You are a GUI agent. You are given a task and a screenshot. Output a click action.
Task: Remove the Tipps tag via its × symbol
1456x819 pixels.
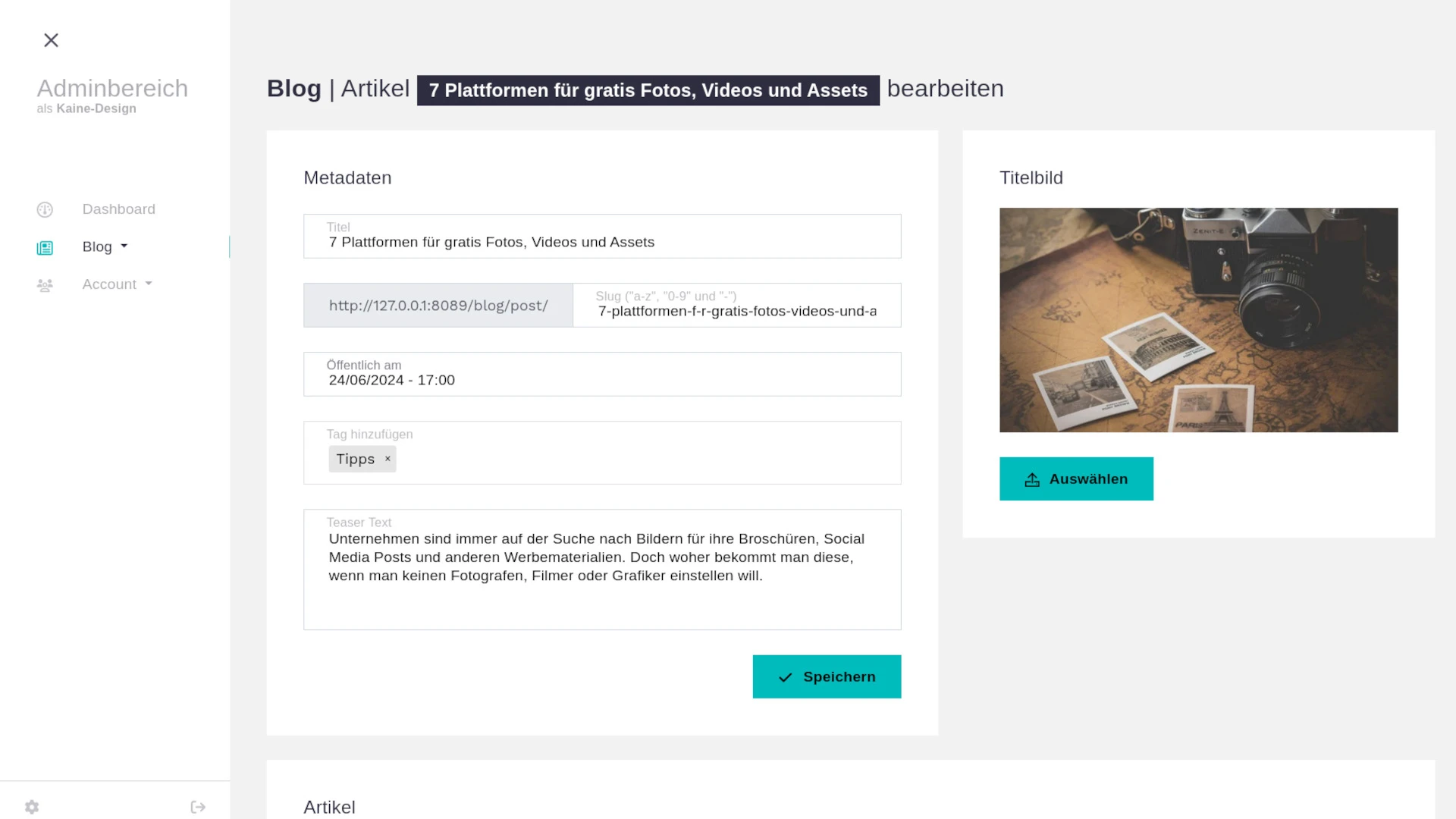(x=388, y=459)
